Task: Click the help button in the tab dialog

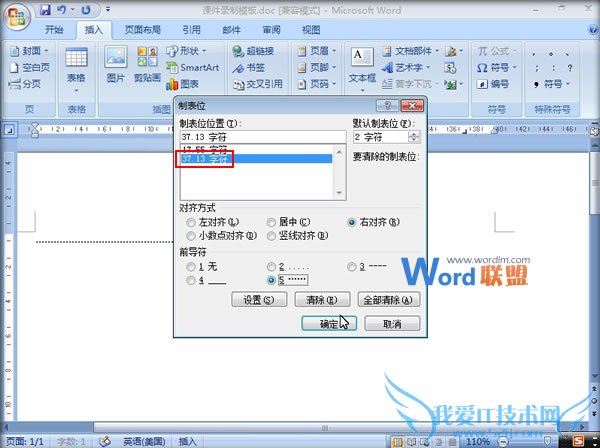Action: 387,105
